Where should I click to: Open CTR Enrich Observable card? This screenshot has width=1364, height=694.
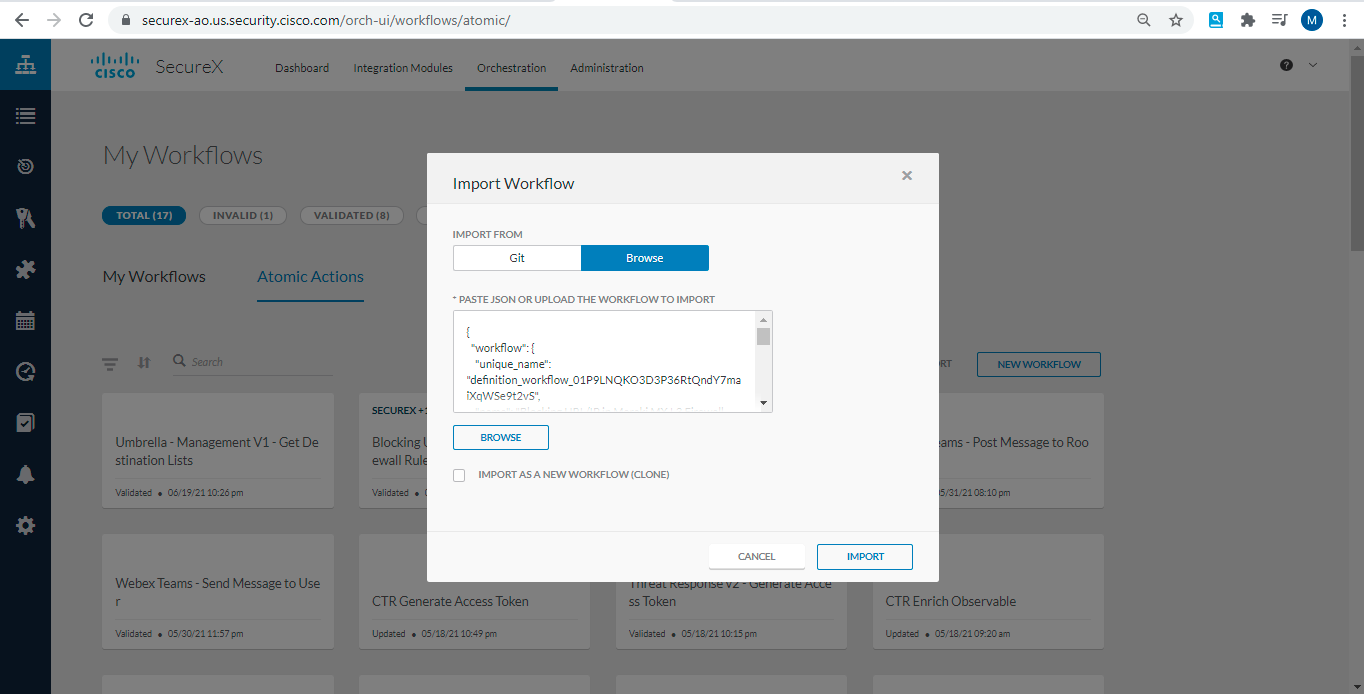(x=988, y=591)
